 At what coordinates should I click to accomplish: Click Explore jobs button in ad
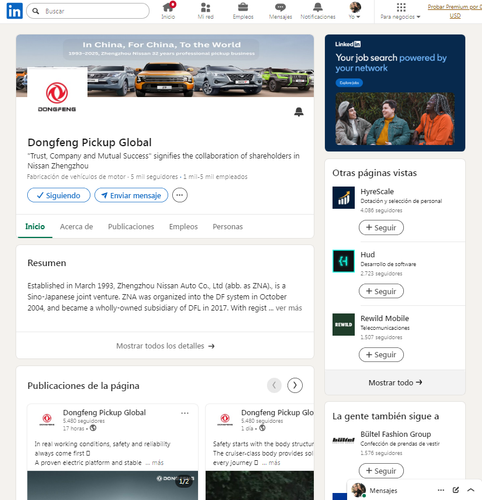point(349,83)
